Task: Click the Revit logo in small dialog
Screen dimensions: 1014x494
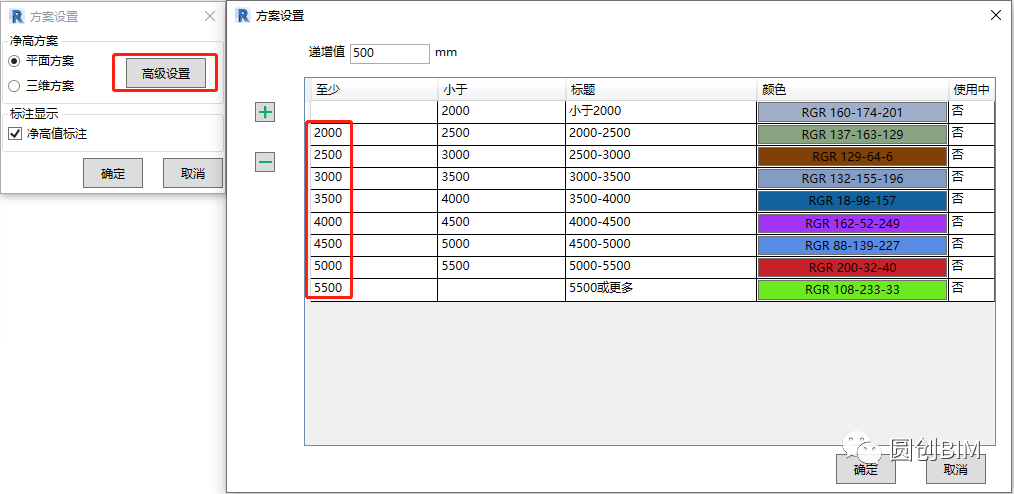Action: [16, 17]
